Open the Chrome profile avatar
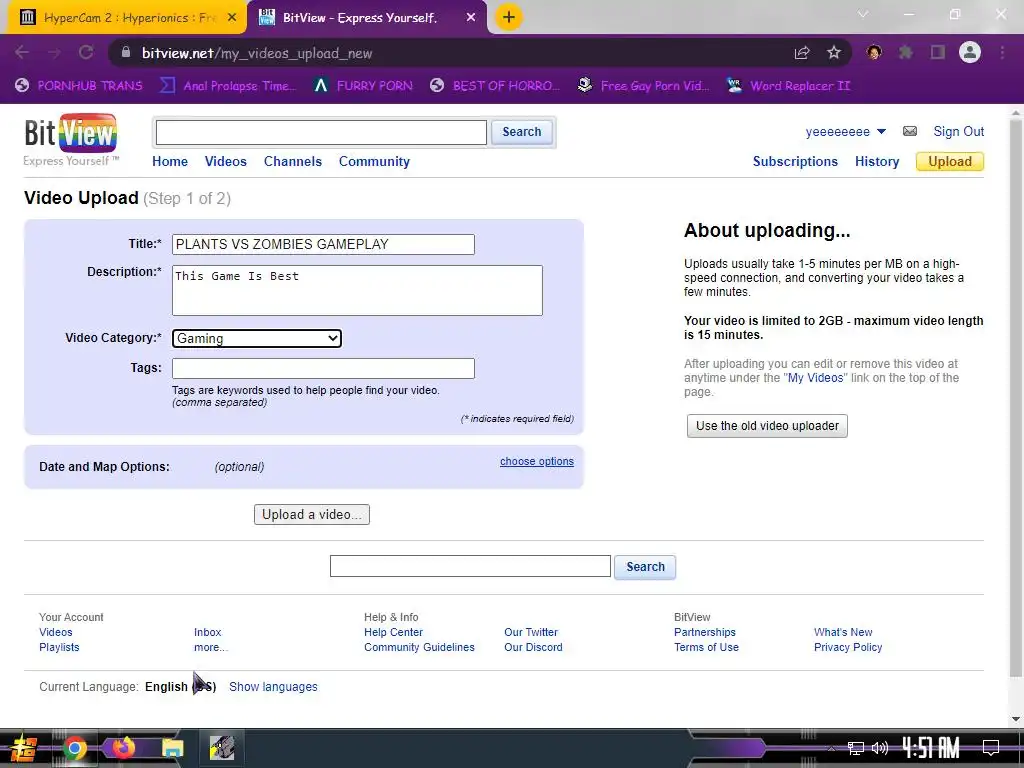 coord(970,52)
